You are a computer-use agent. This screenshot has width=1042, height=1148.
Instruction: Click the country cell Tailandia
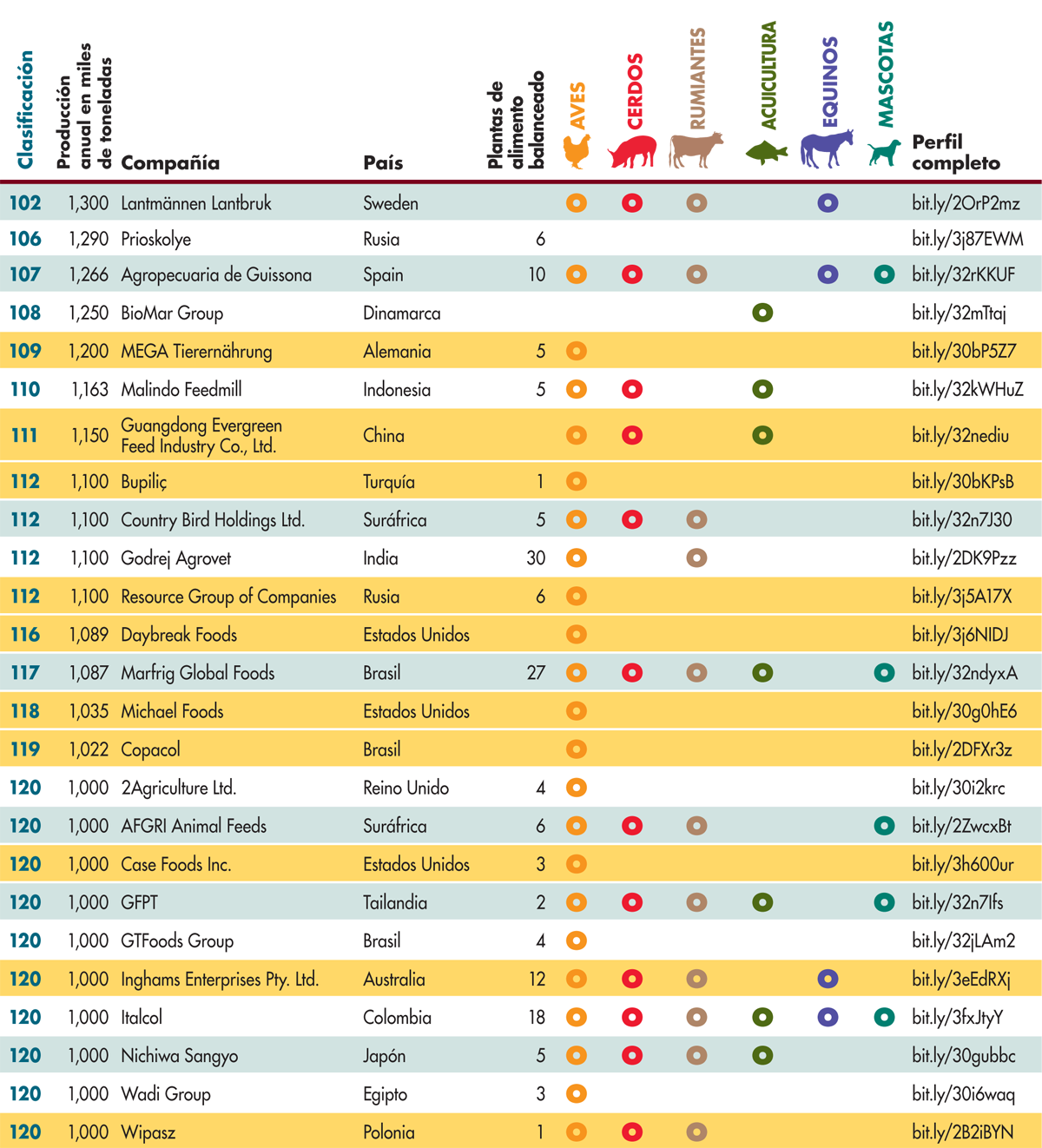[395, 903]
